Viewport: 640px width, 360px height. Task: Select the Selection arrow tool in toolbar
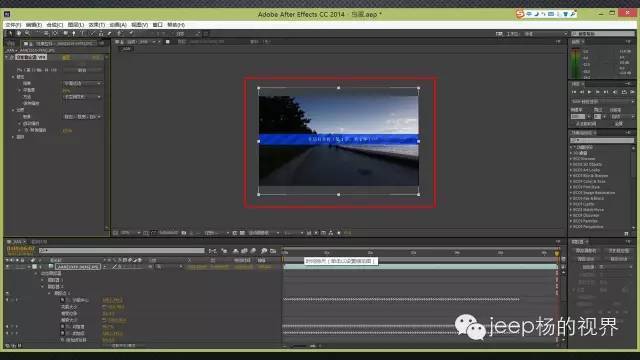click(10, 33)
